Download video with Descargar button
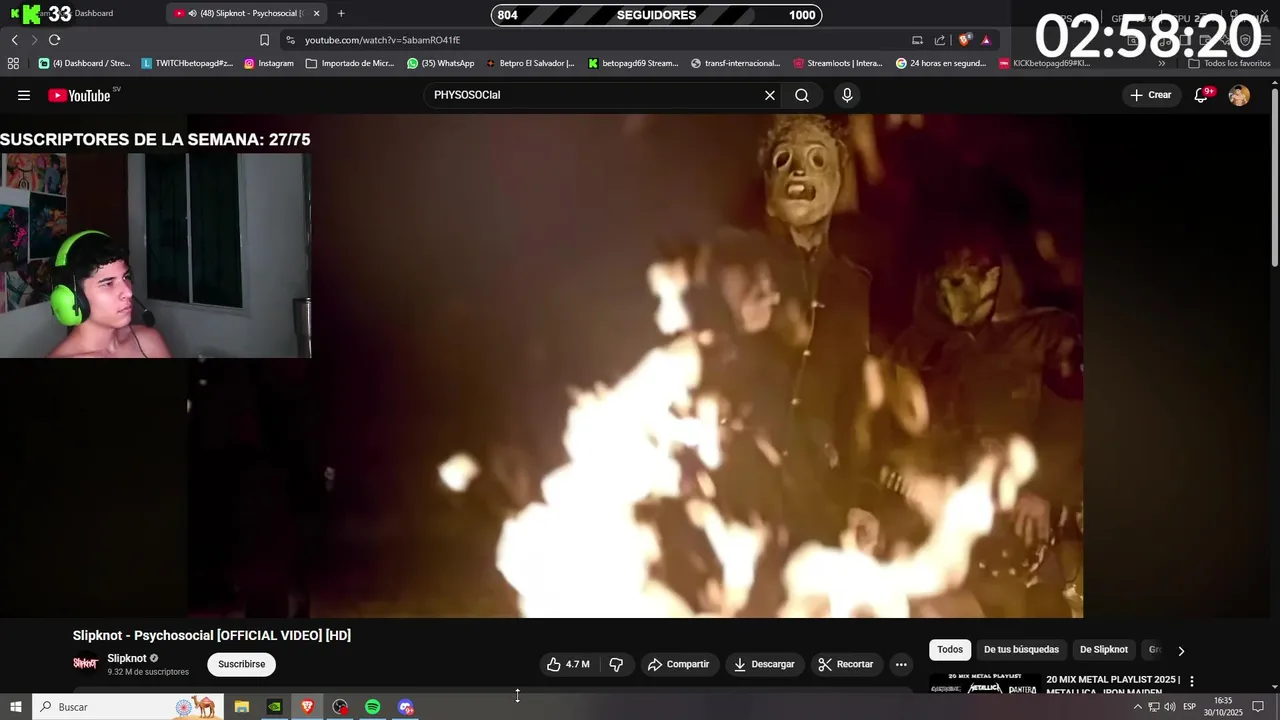Image resolution: width=1280 pixels, height=720 pixels. [x=764, y=664]
